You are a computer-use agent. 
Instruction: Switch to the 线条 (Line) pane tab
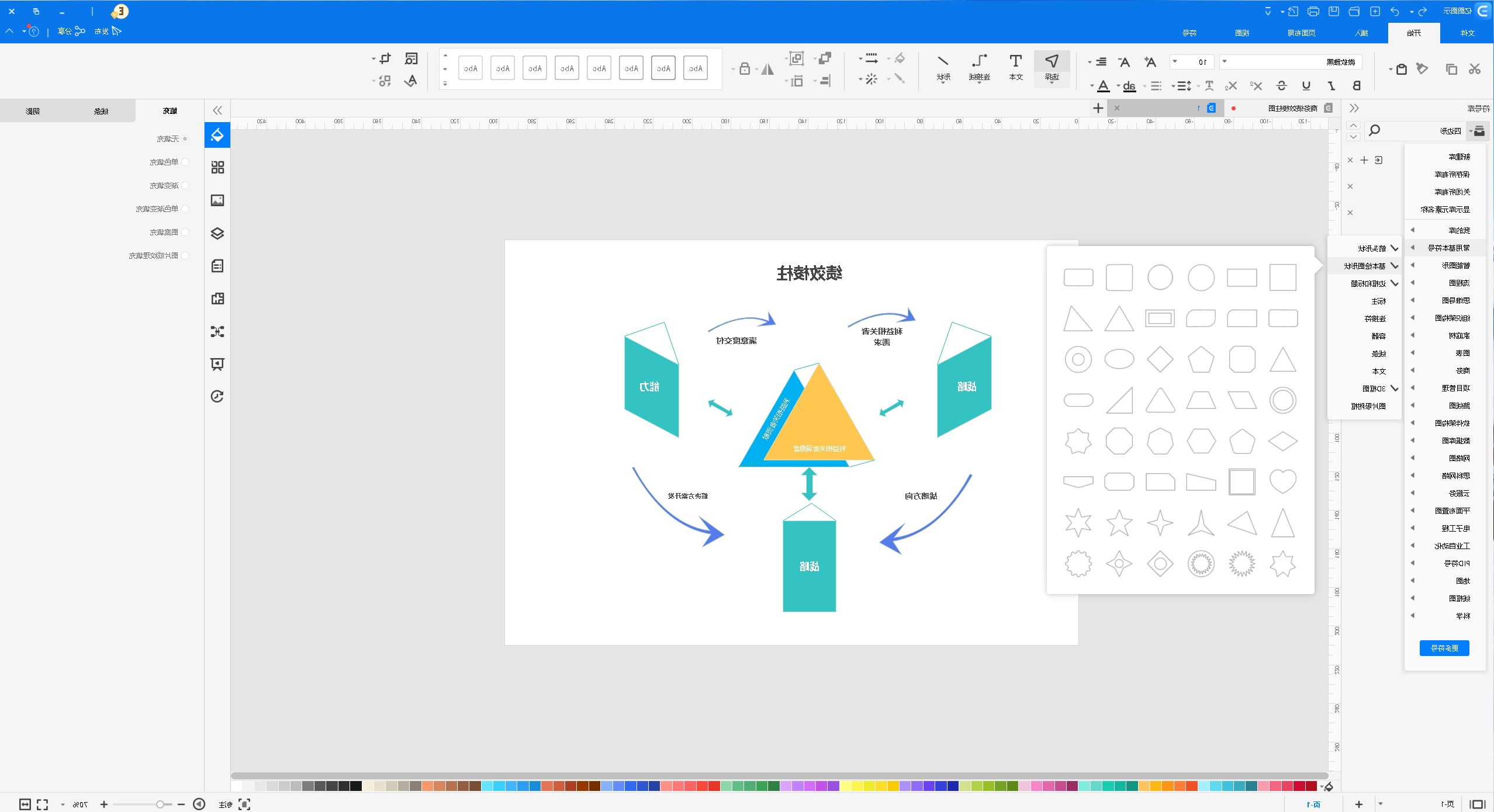point(101,111)
